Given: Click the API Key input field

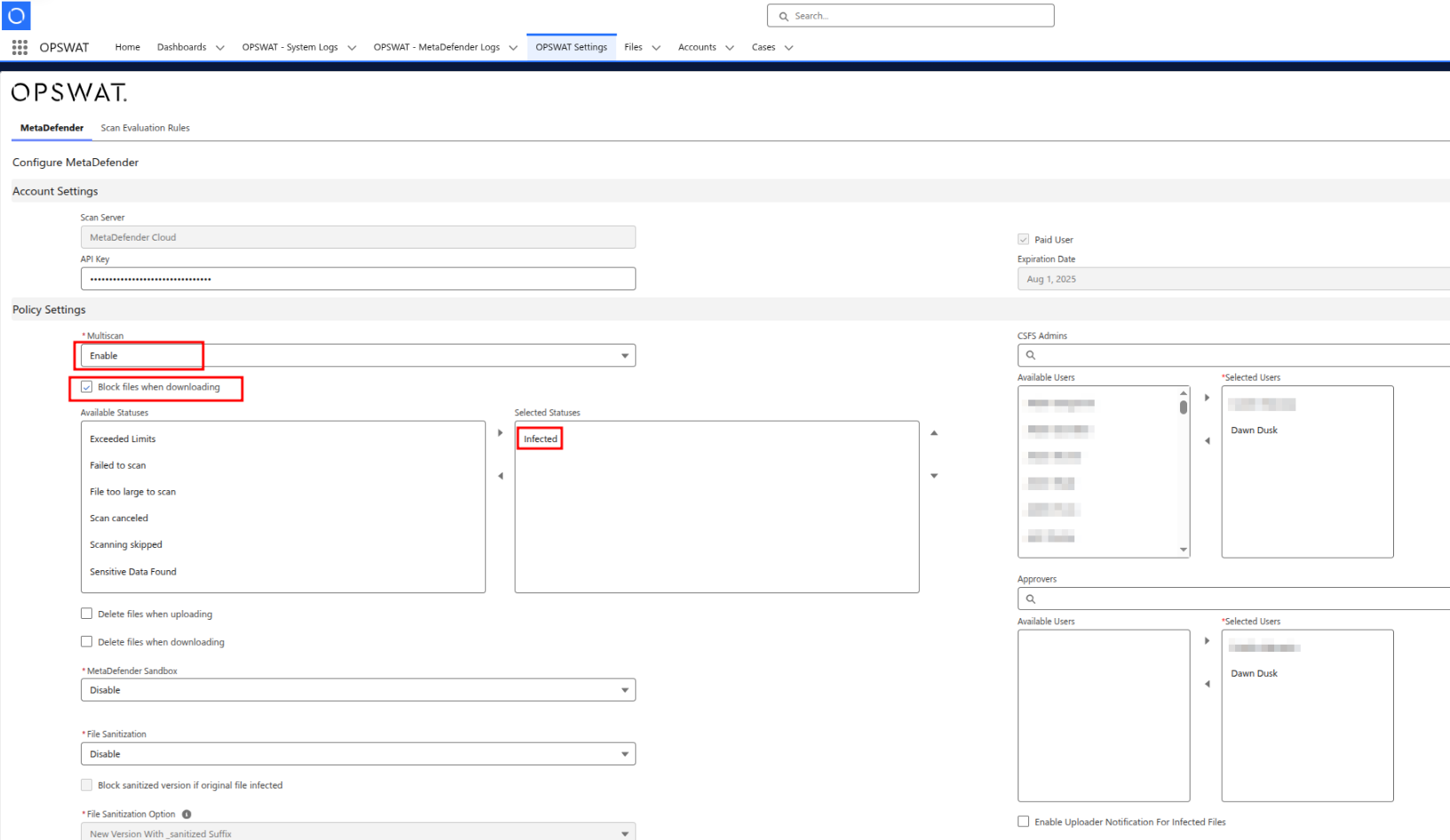Looking at the screenshot, I should point(358,279).
